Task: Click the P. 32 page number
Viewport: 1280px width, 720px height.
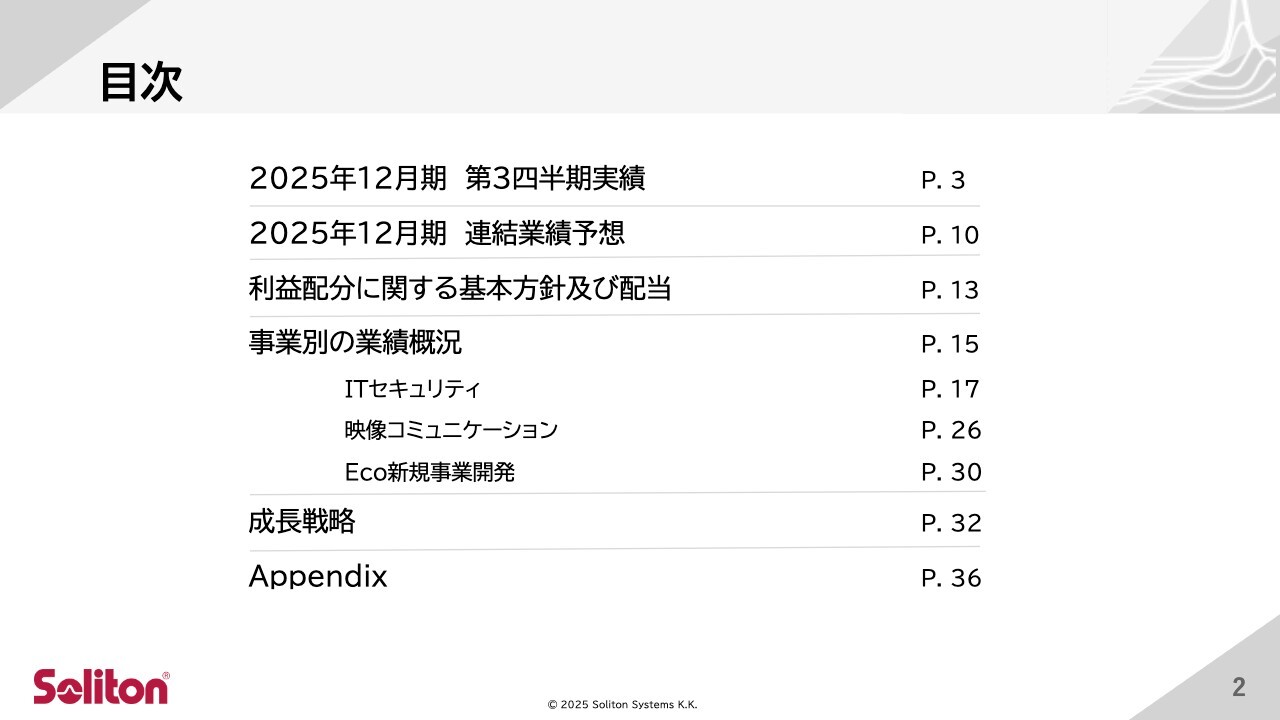Action: [x=951, y=523]
